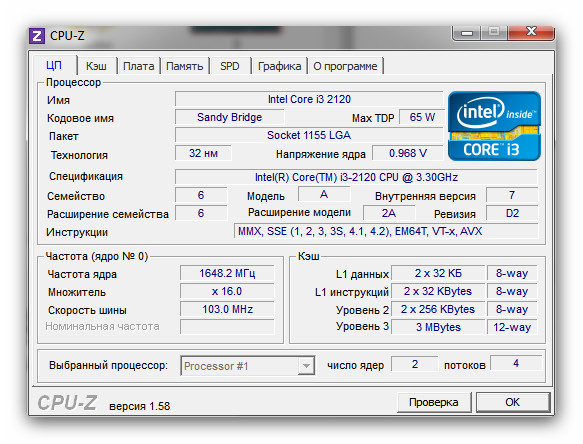Click the Семейство value 6
Image resolution: width=583 pixels, height=444 pixels.
click(201, 195)
